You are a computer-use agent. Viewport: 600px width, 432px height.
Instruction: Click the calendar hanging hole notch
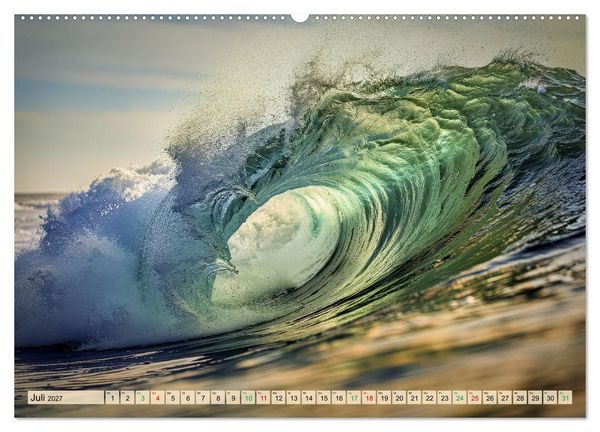[x=300, y=17]
